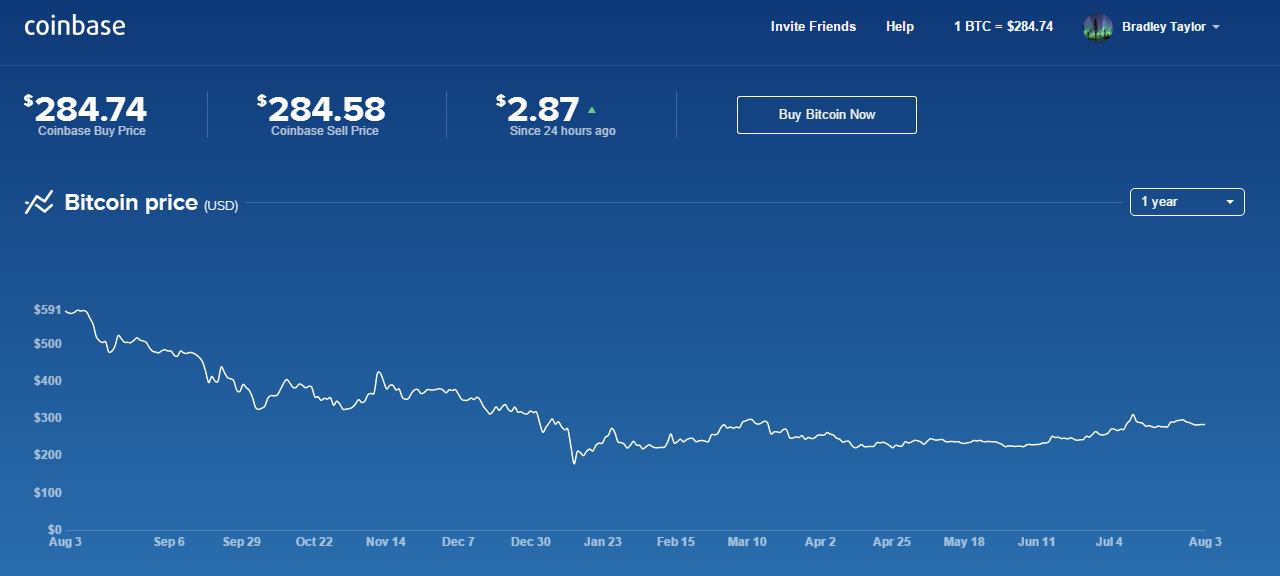Click the Bitcoin price heading
Viewport: 1280px width, 576px height.
[131, 203]
